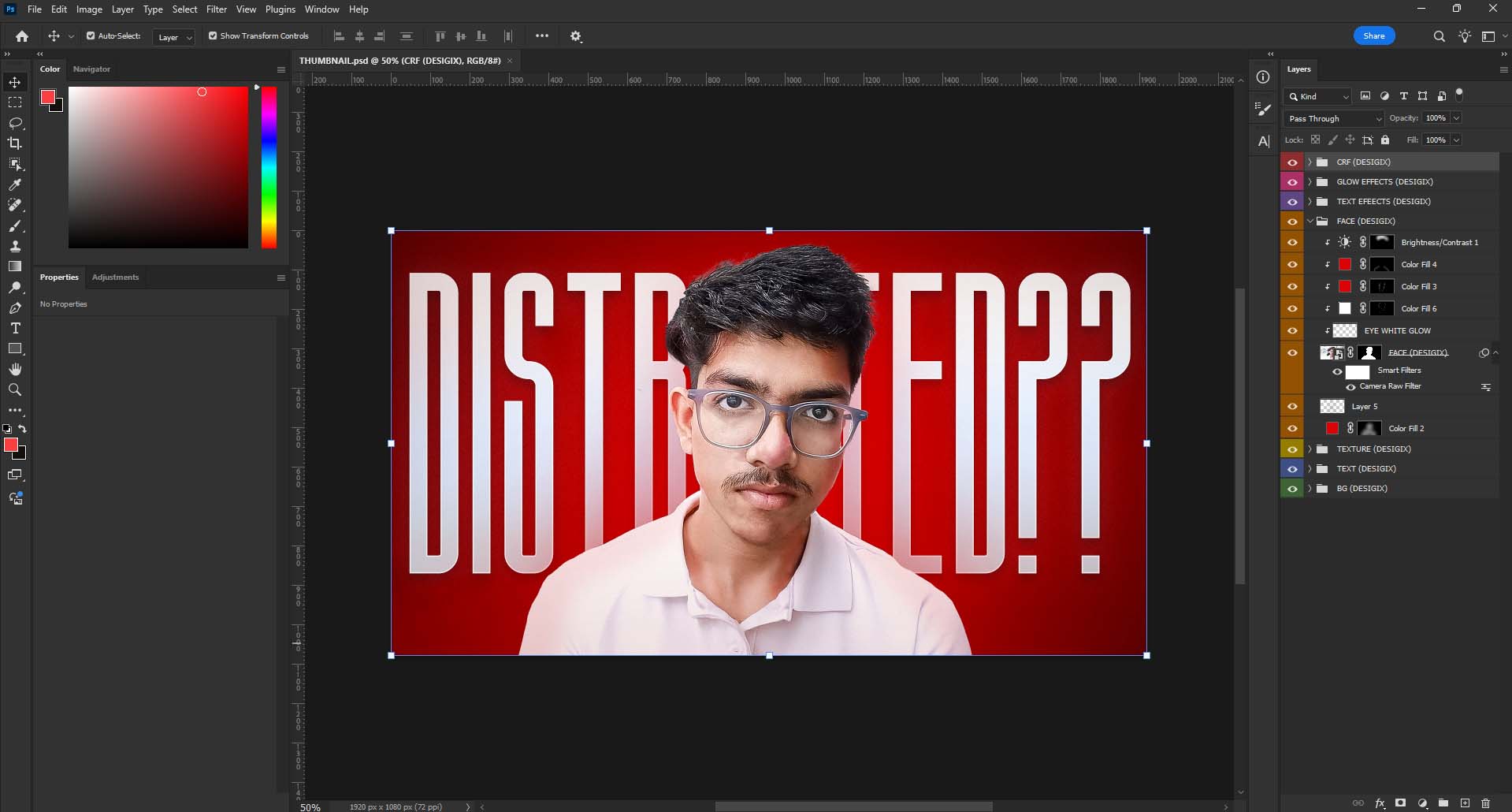Select the Lasso tool

tap(15, 123)
